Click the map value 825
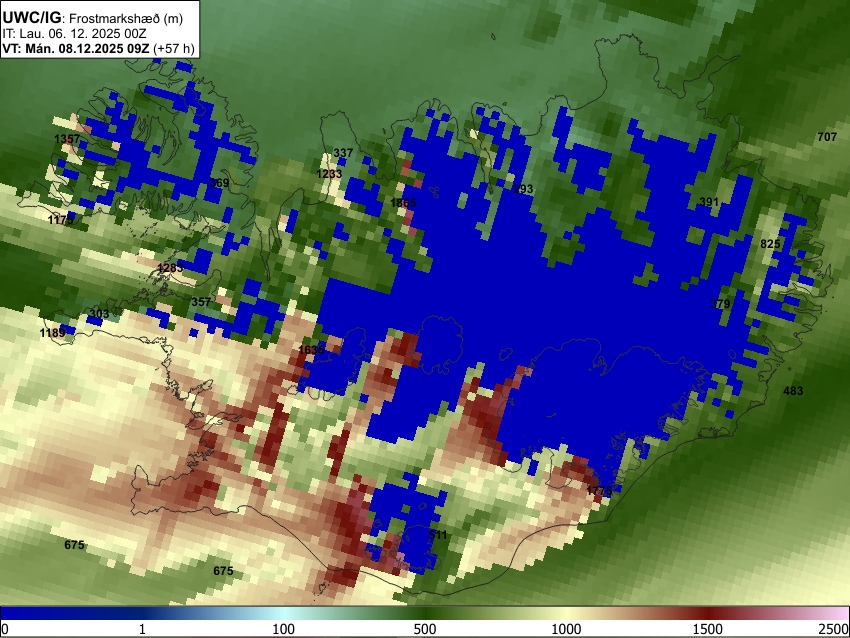Viewport: 850px width, 638px height. [770, 244]
